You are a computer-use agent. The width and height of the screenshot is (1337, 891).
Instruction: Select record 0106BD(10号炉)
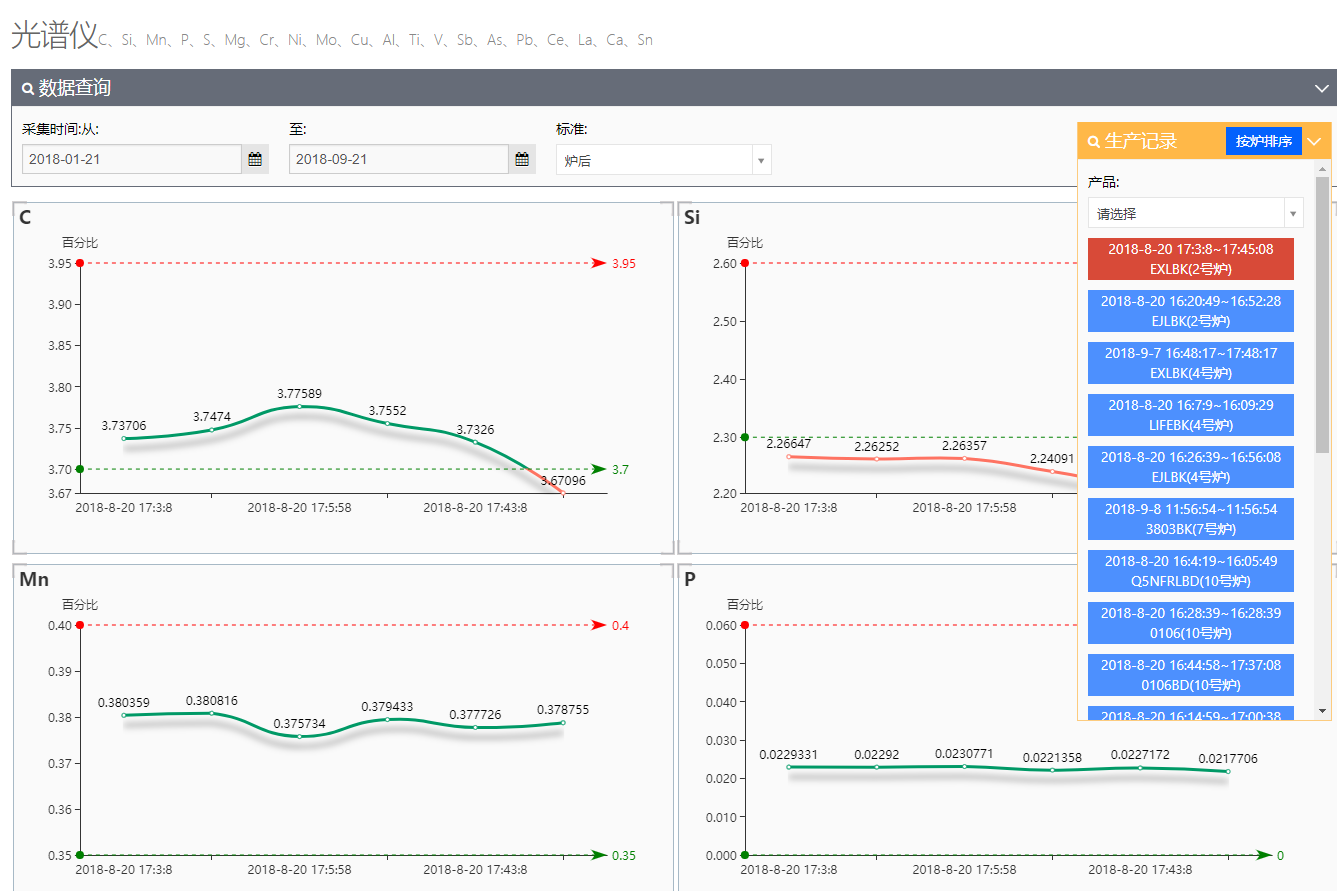tap(1191, 675)
